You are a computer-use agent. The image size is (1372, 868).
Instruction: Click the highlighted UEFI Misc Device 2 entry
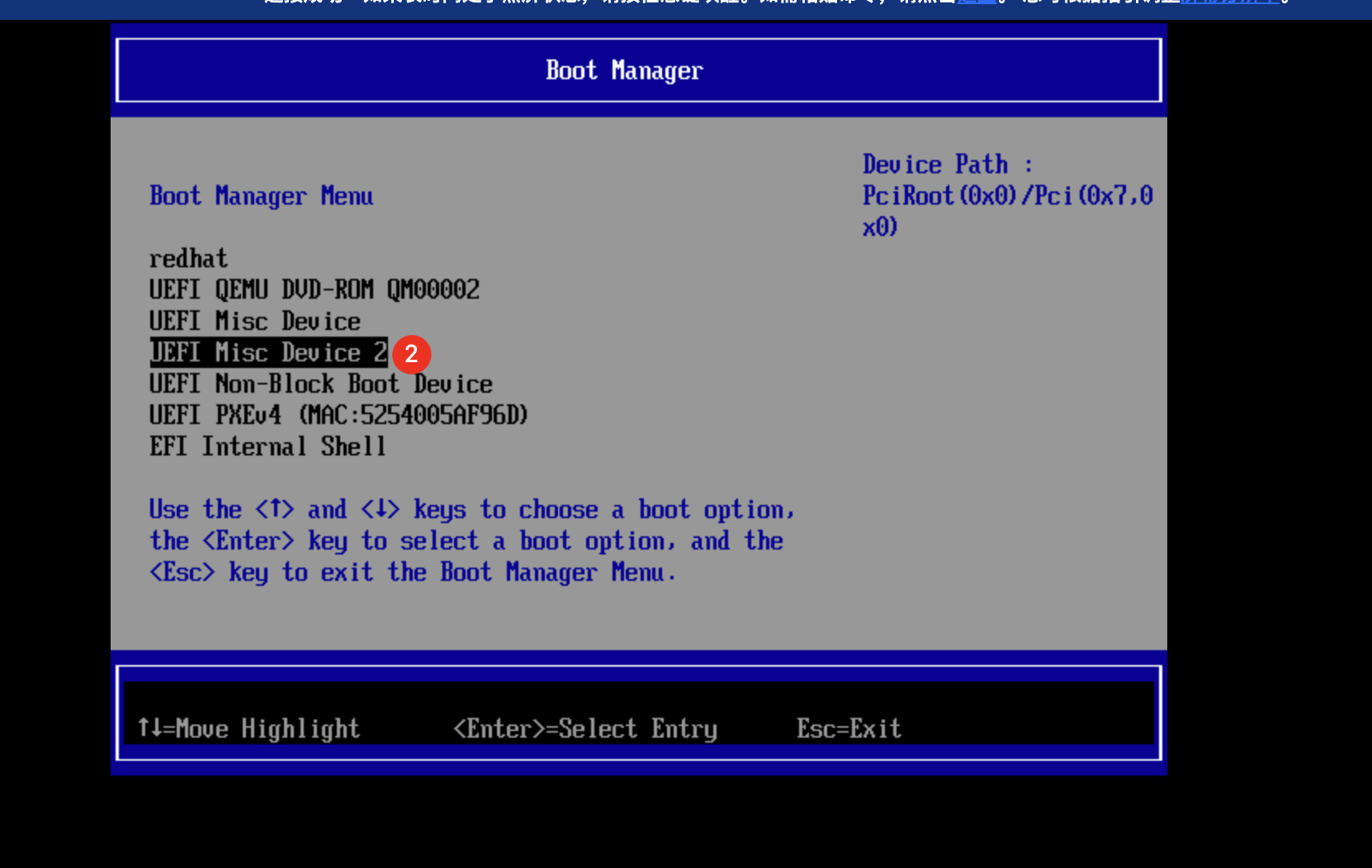267,352
